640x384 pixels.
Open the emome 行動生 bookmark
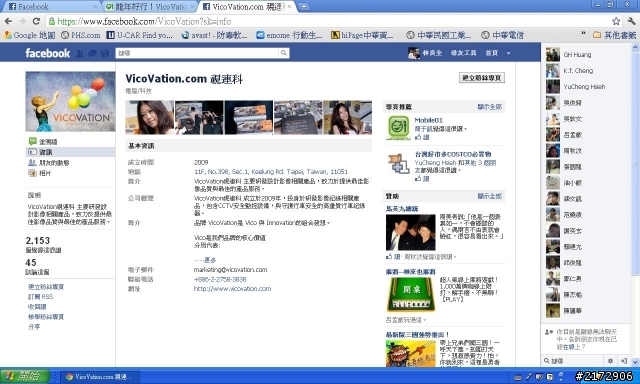pos(289,35)
